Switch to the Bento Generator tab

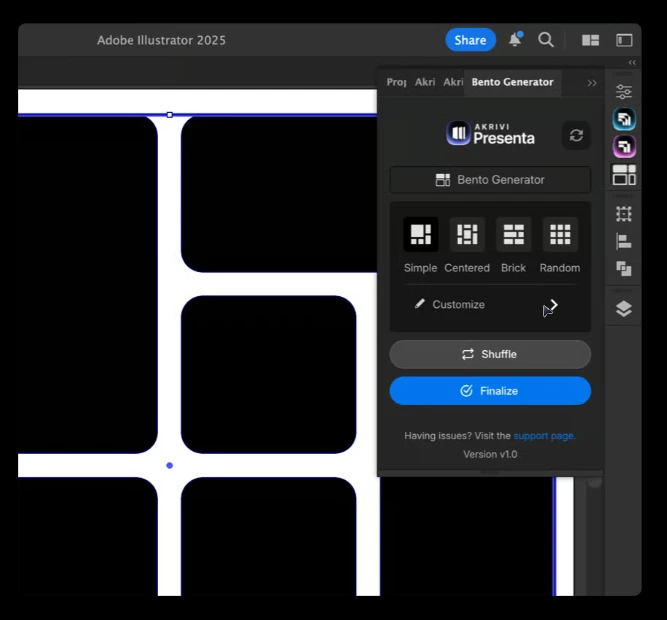point(513,82)
